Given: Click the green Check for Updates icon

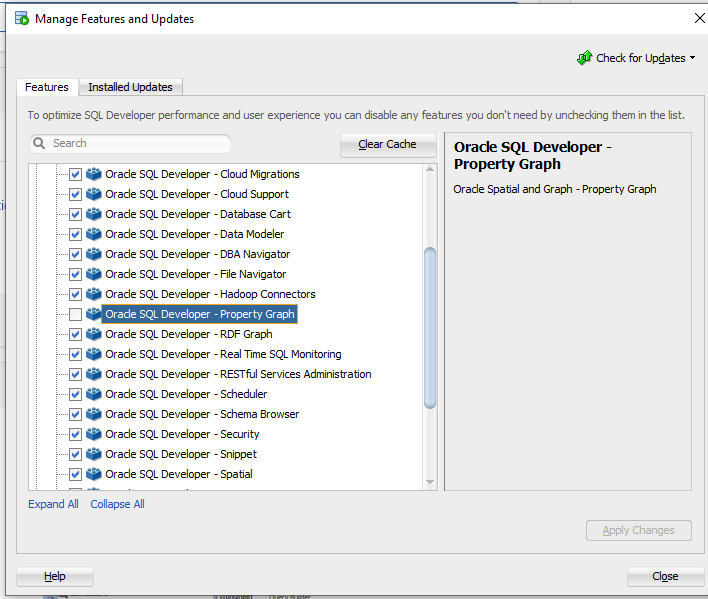Looking at the screenshot, I should pyautogui.click(x=584, y=58).
